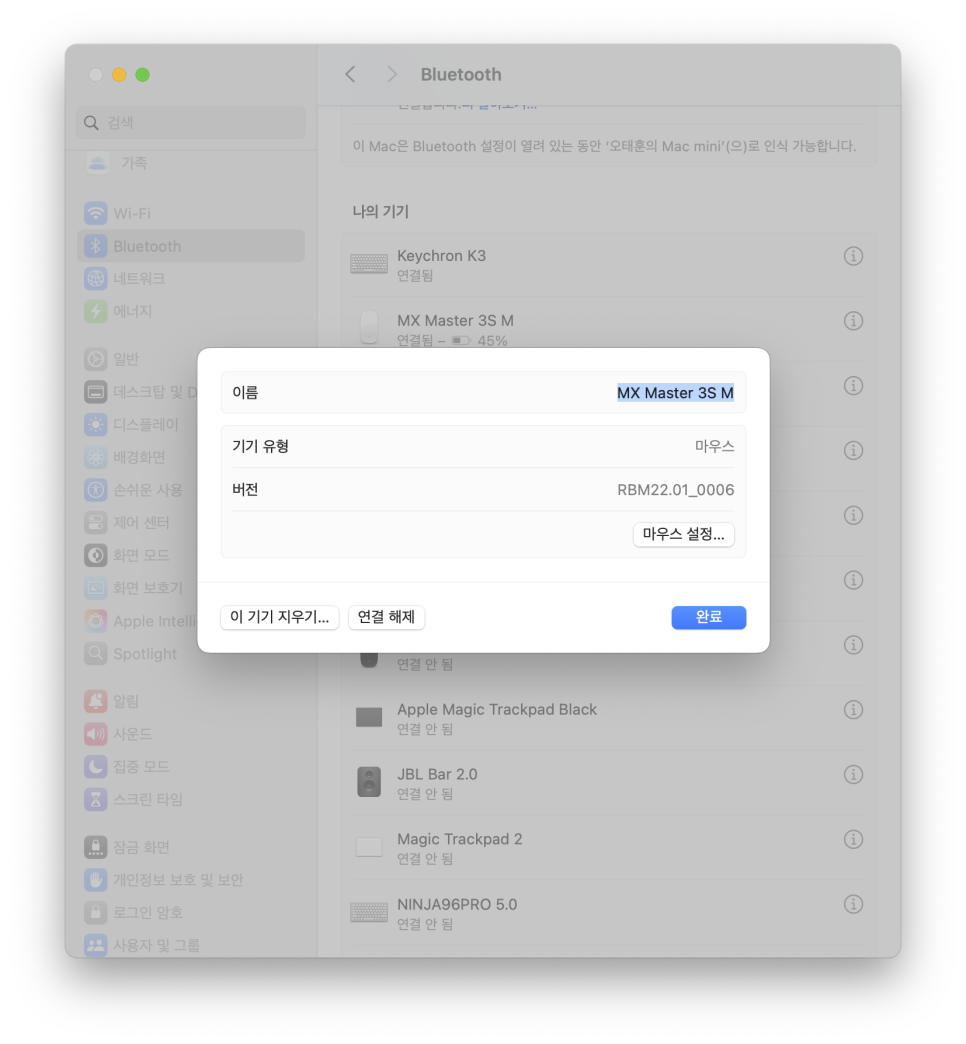966x1044 pixels.
Task: Go forward with the right chevron
Action: [391, 74]
